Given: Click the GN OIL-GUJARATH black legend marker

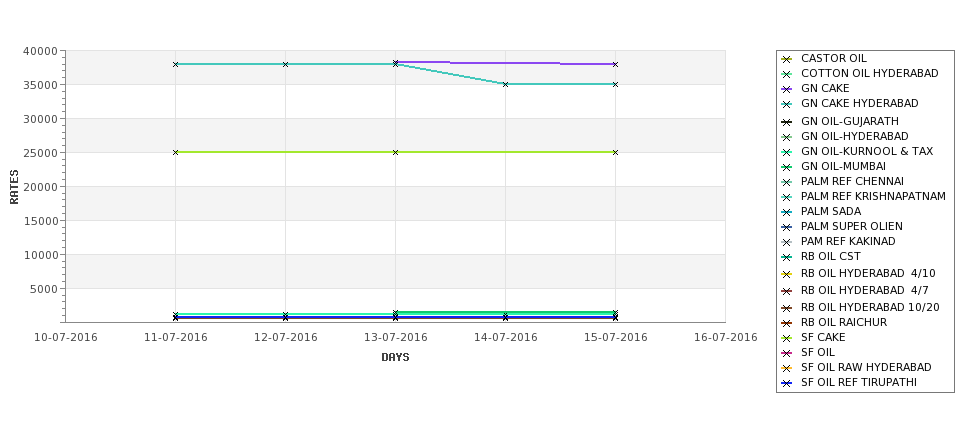Looking at the screenshot, I should pyautogui.click(x=787, y=122).
